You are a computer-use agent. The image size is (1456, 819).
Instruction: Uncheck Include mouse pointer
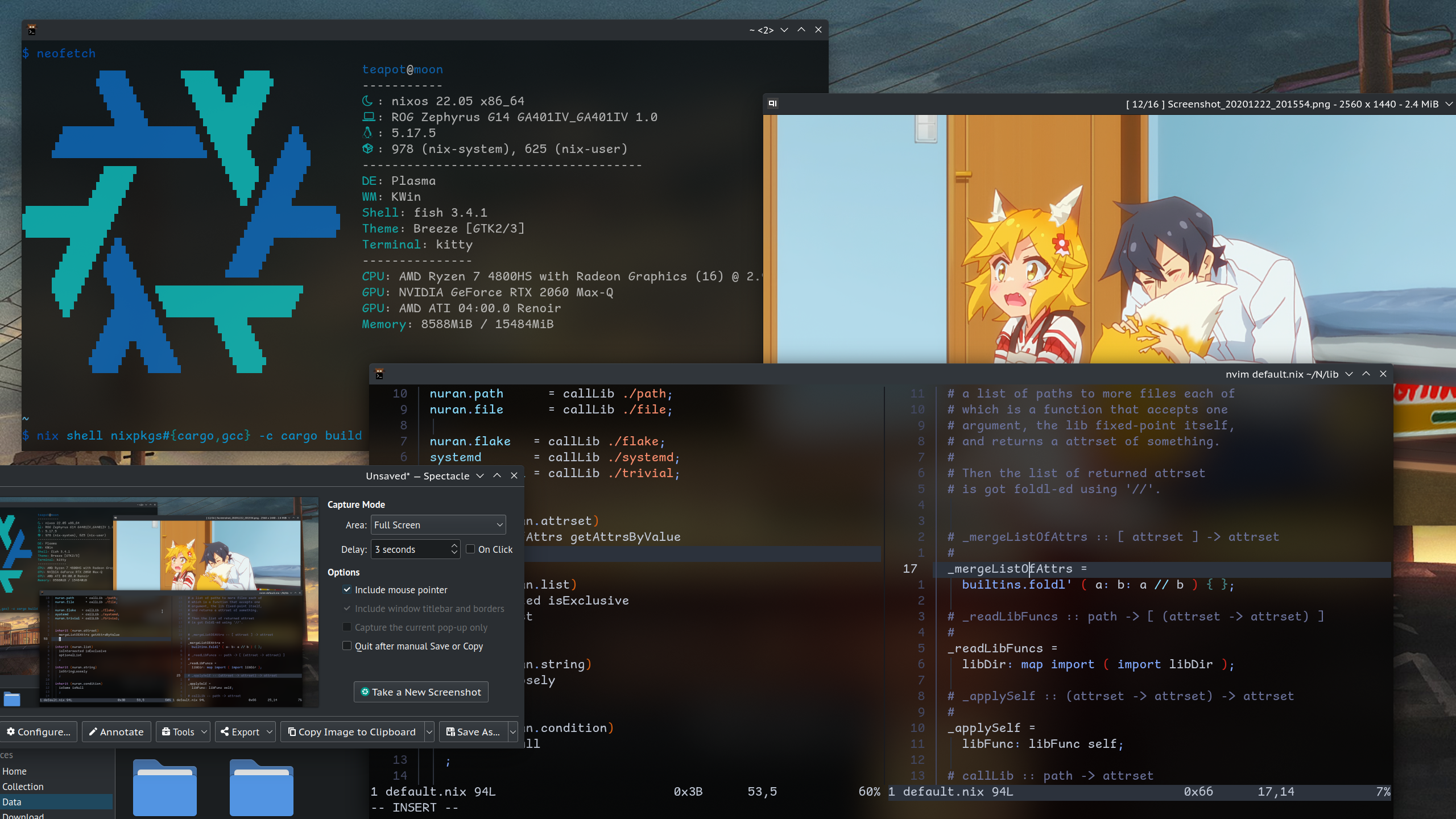pos(347,589)
